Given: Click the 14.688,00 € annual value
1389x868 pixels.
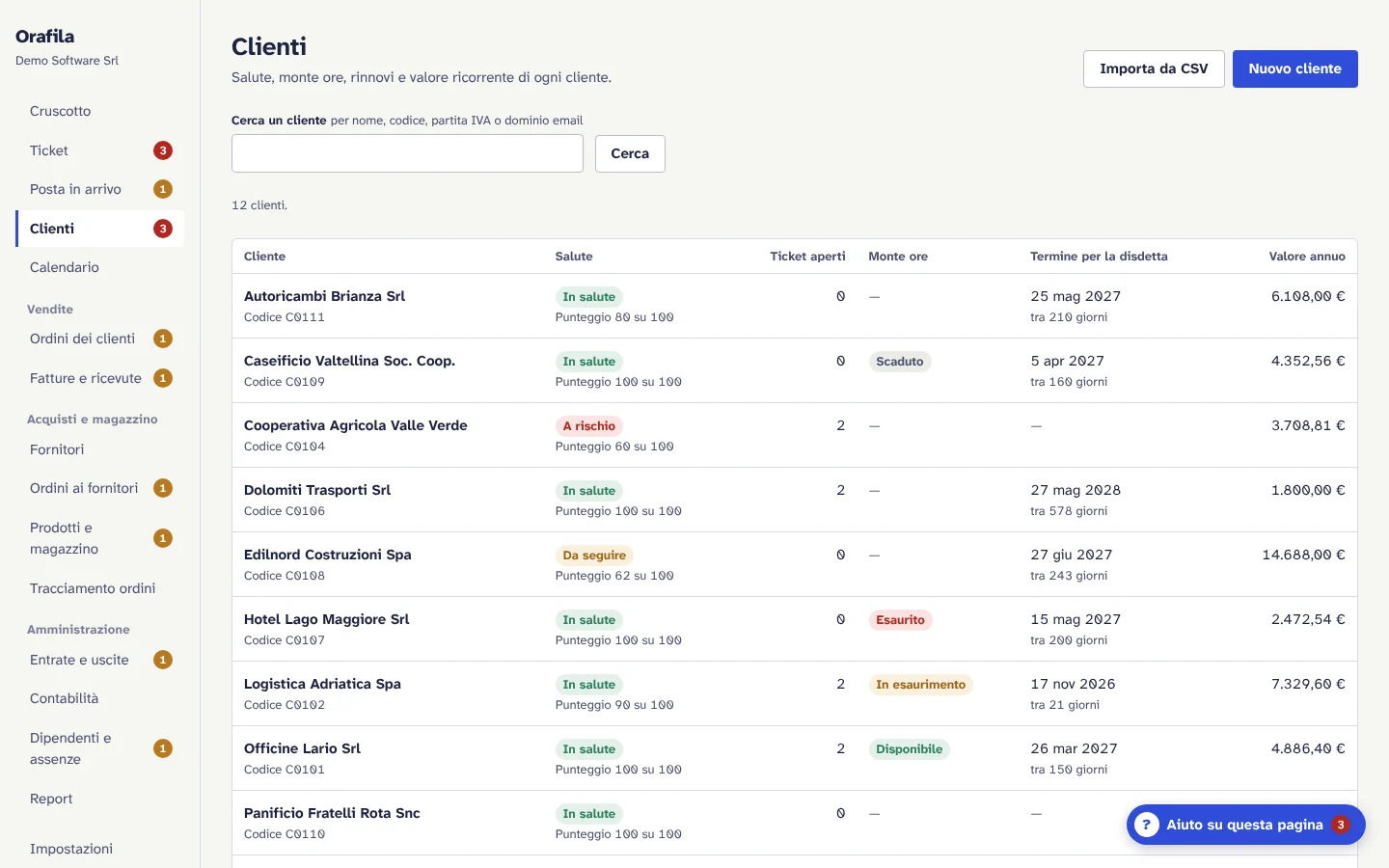Looking at the screenshot, I should (x=1303, y=555).
